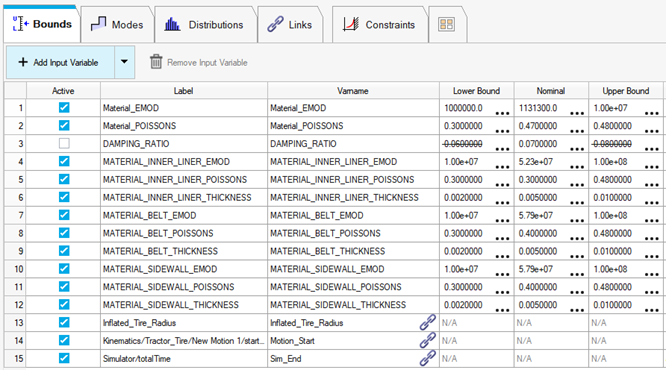Screen dimensions: 666x370
Task: Switch to the Modes tab
Action: 117,25
